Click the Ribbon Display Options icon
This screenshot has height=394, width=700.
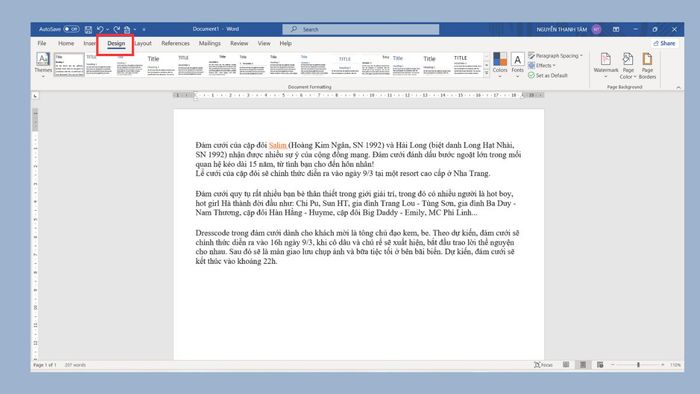[616, 29]
